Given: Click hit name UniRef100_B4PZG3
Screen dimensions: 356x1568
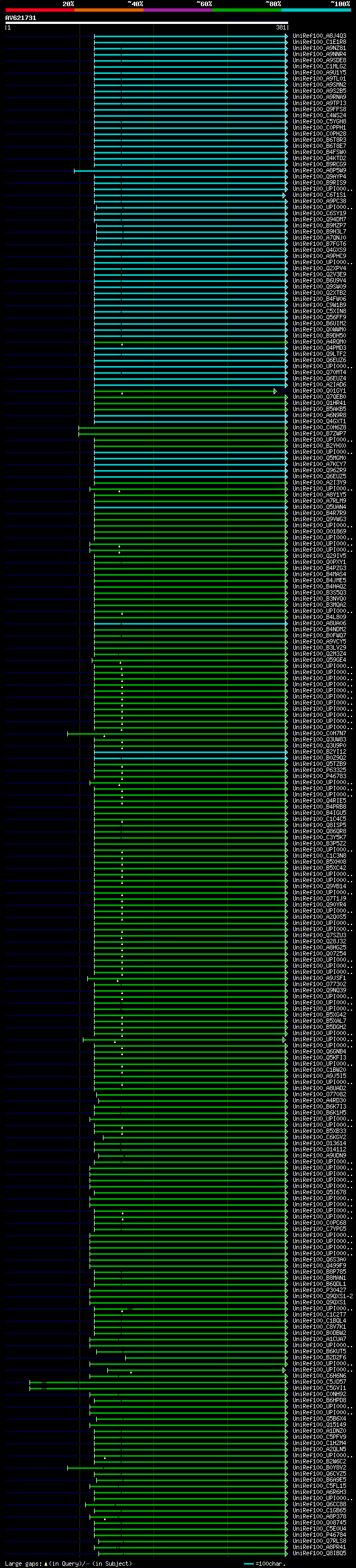Looking at the screenshot, I should click(x=319, y=568).
